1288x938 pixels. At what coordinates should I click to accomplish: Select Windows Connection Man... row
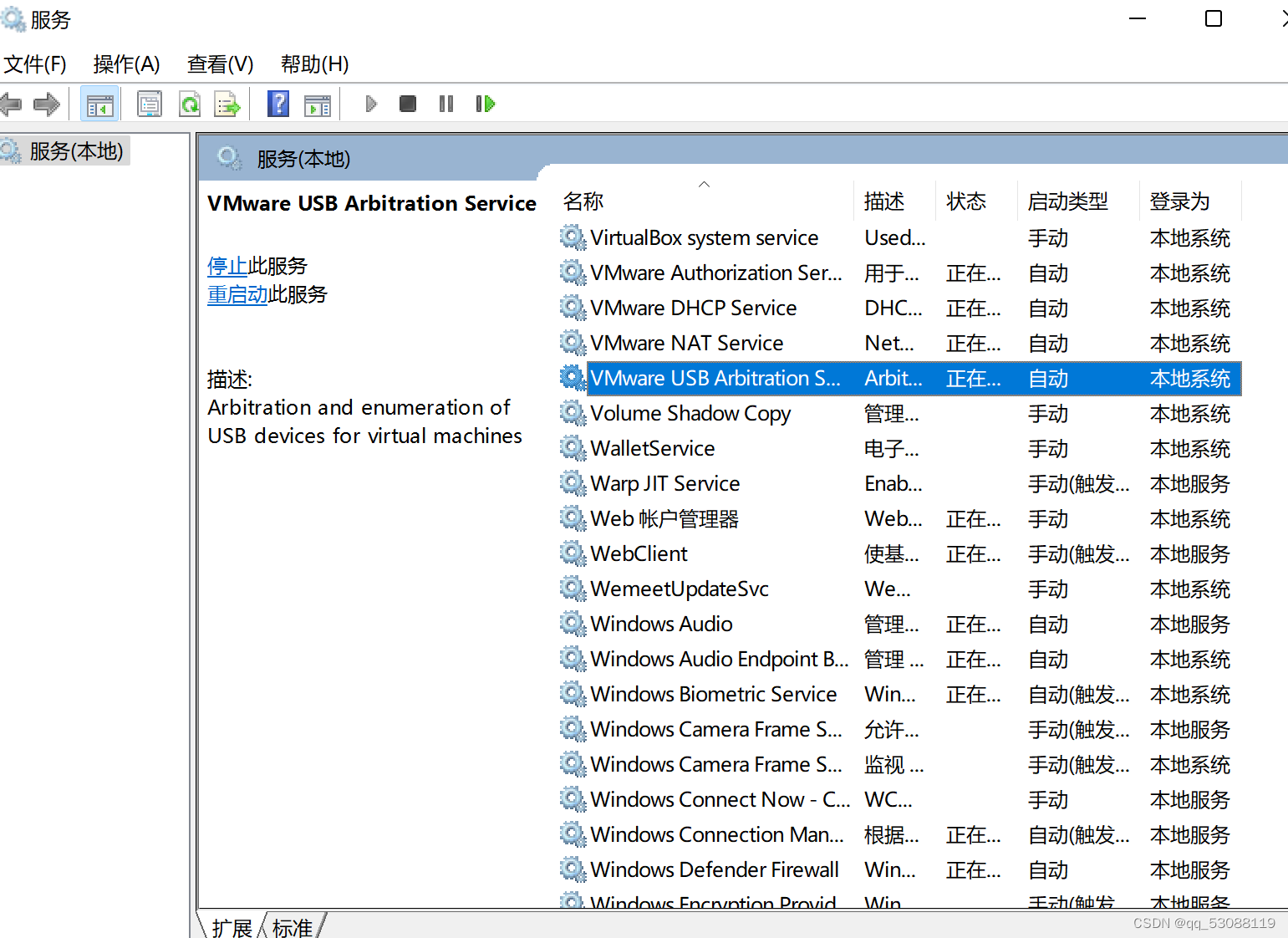coord(900,835)
